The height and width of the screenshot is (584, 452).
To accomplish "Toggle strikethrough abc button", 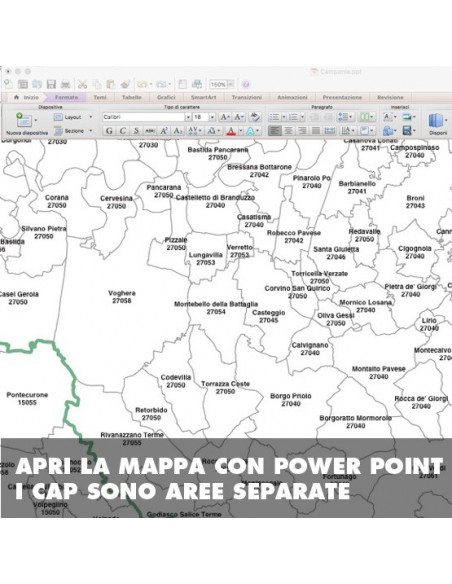I will point(150,131).
